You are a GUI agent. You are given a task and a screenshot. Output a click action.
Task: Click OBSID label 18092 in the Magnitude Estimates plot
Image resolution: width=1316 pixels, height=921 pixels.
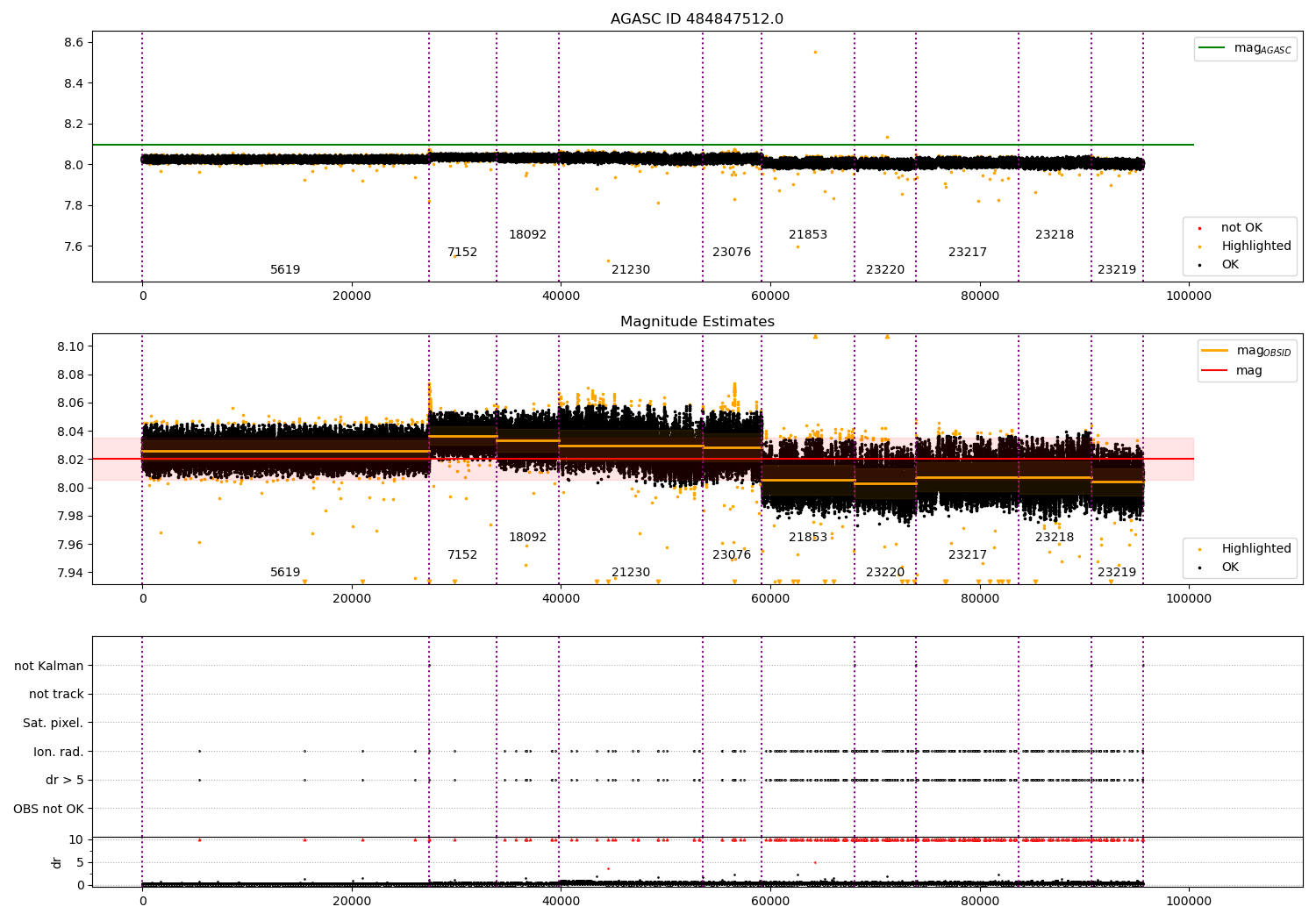pos(527,538)
